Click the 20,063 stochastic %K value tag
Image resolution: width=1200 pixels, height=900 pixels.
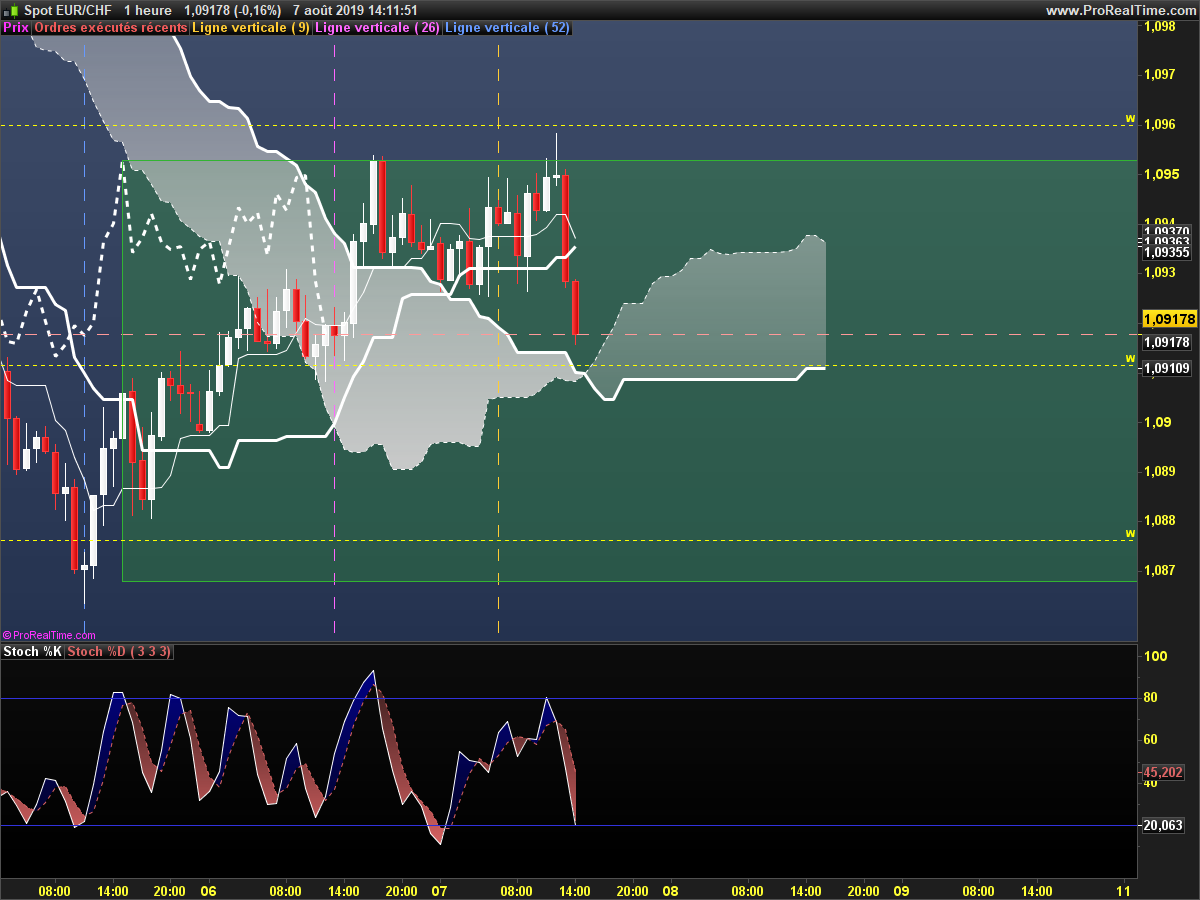click(1163, 825)
